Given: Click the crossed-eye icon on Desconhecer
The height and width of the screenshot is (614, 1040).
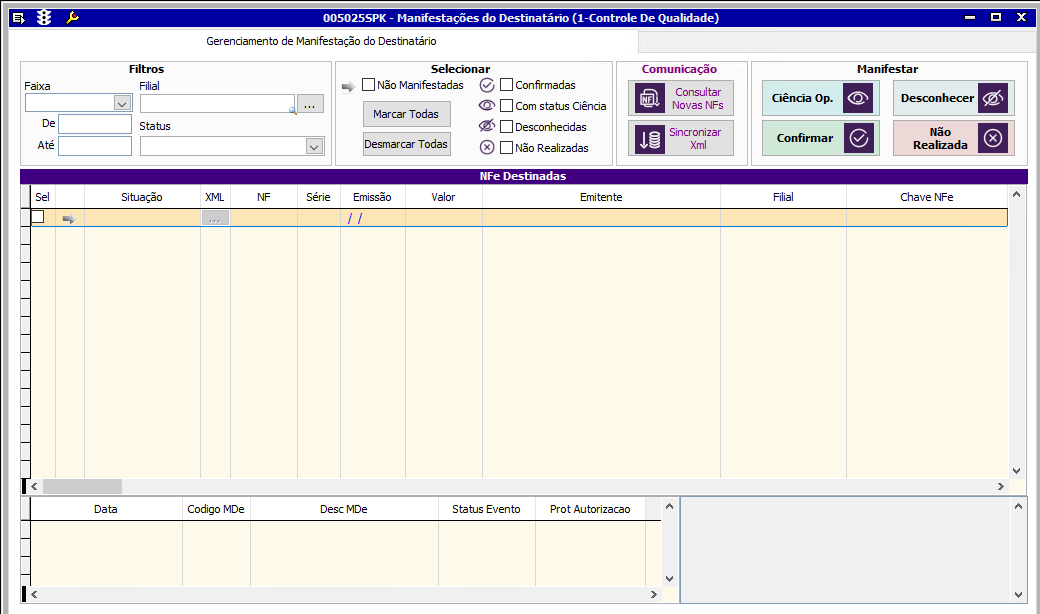Looking at the screenshot, I should [x=992, y=98].
